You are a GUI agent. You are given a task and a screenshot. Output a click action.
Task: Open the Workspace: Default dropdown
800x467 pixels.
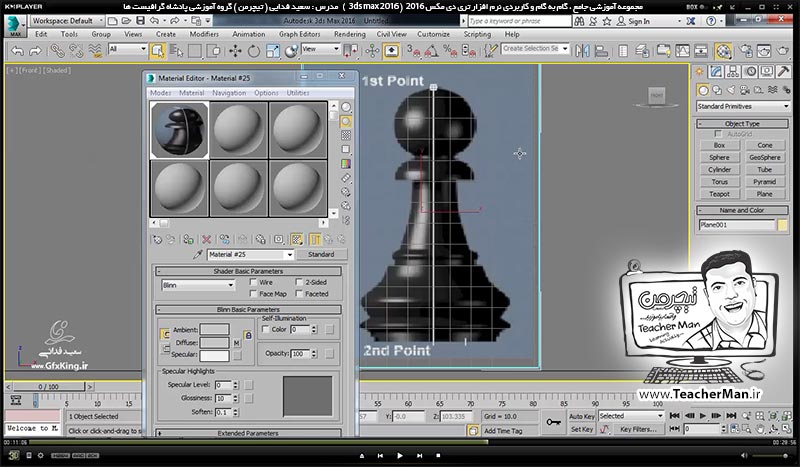pyautogui.click(x=67, y=21)
